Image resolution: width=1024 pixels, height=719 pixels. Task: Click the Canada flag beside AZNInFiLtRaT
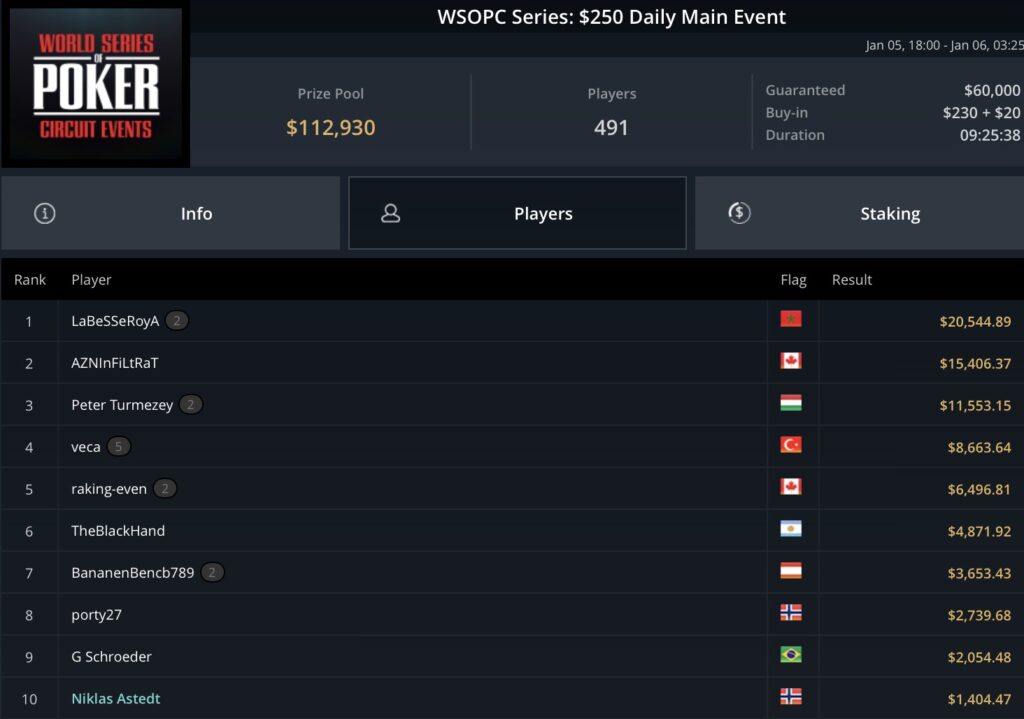pyautogui.click(x=791, y=360)
